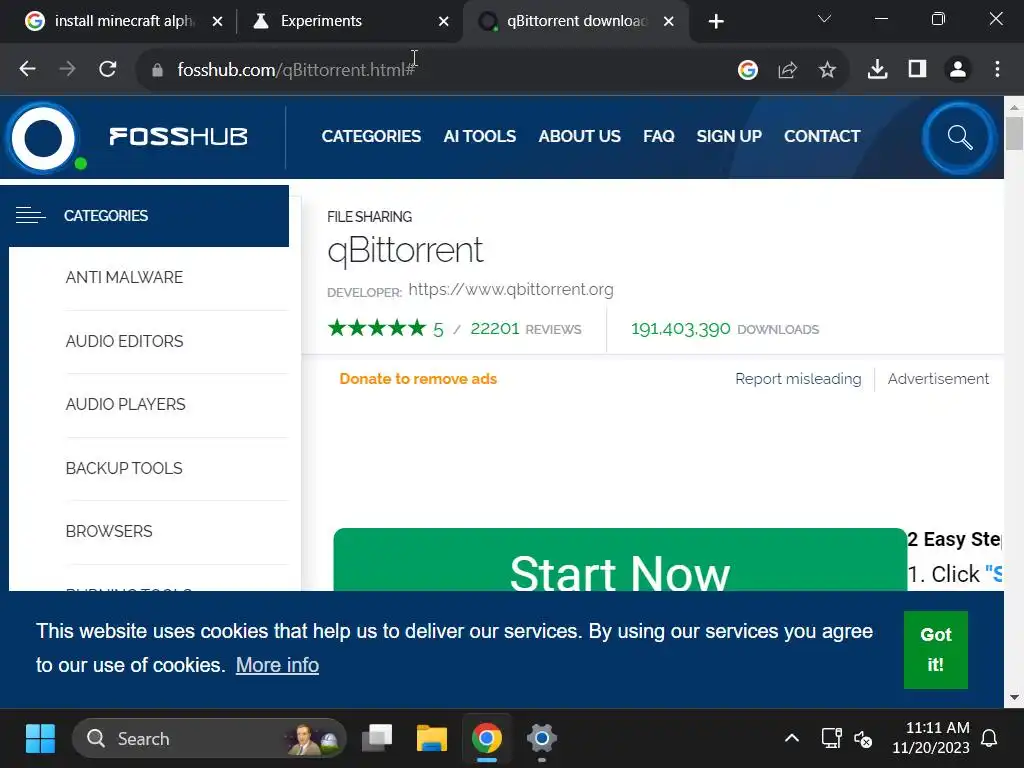Click the green Start Now button
This screenshot has height=768, width=1024.
[620, 560]
